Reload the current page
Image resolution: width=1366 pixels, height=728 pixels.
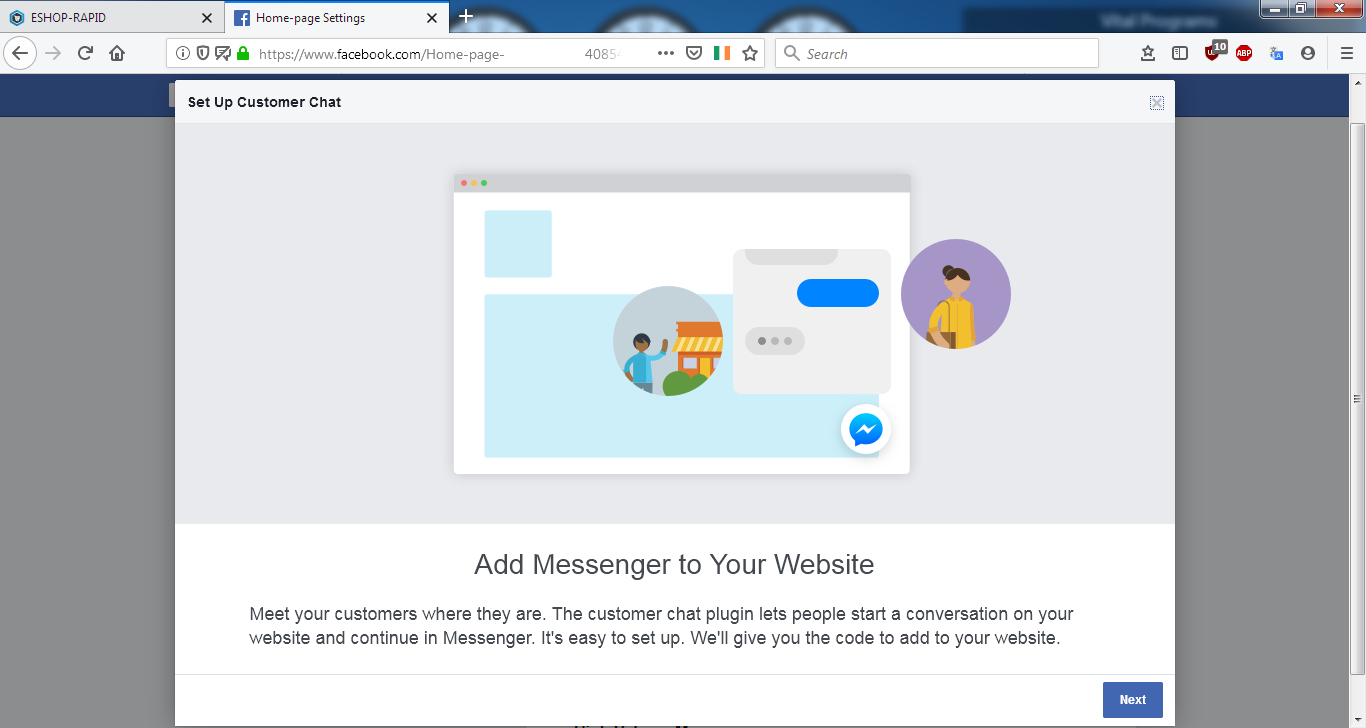85,53
